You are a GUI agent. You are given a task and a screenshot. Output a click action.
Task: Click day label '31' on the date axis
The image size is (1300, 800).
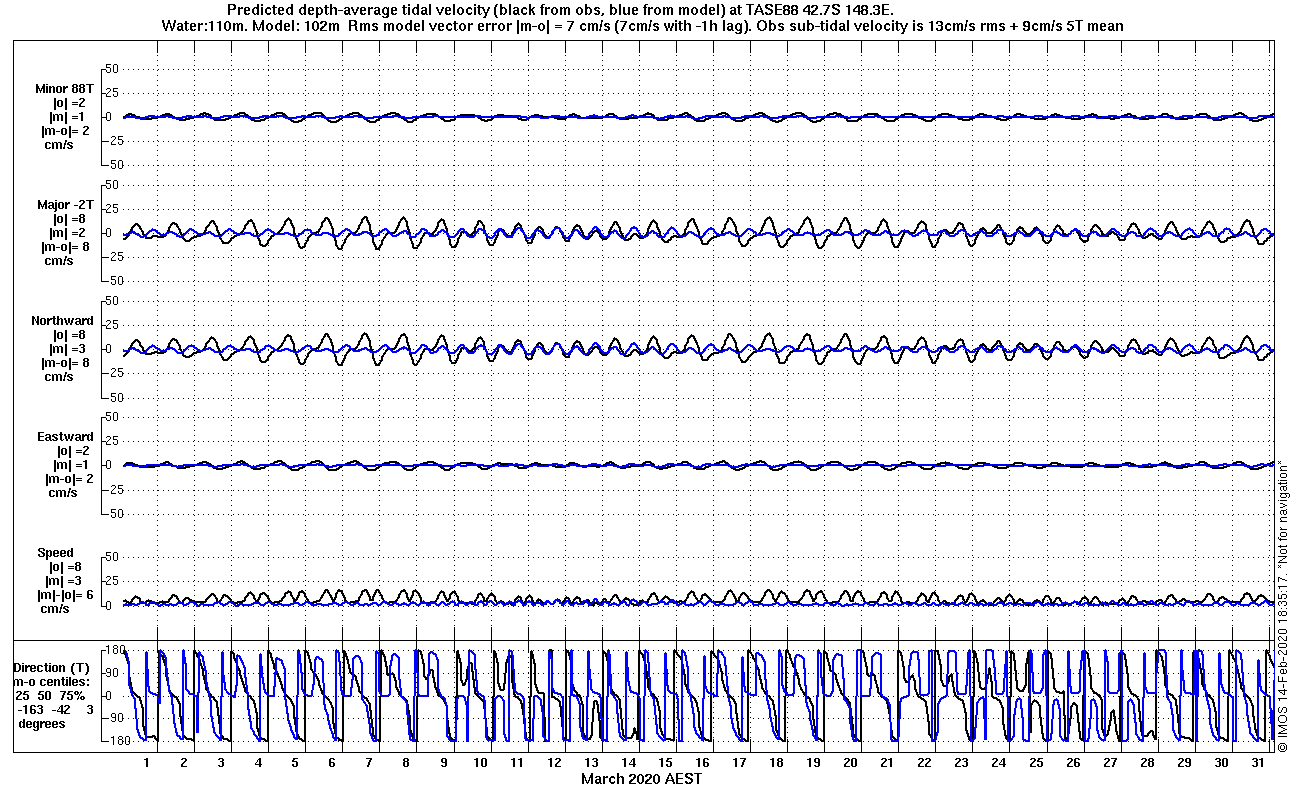pos(1258,762)
